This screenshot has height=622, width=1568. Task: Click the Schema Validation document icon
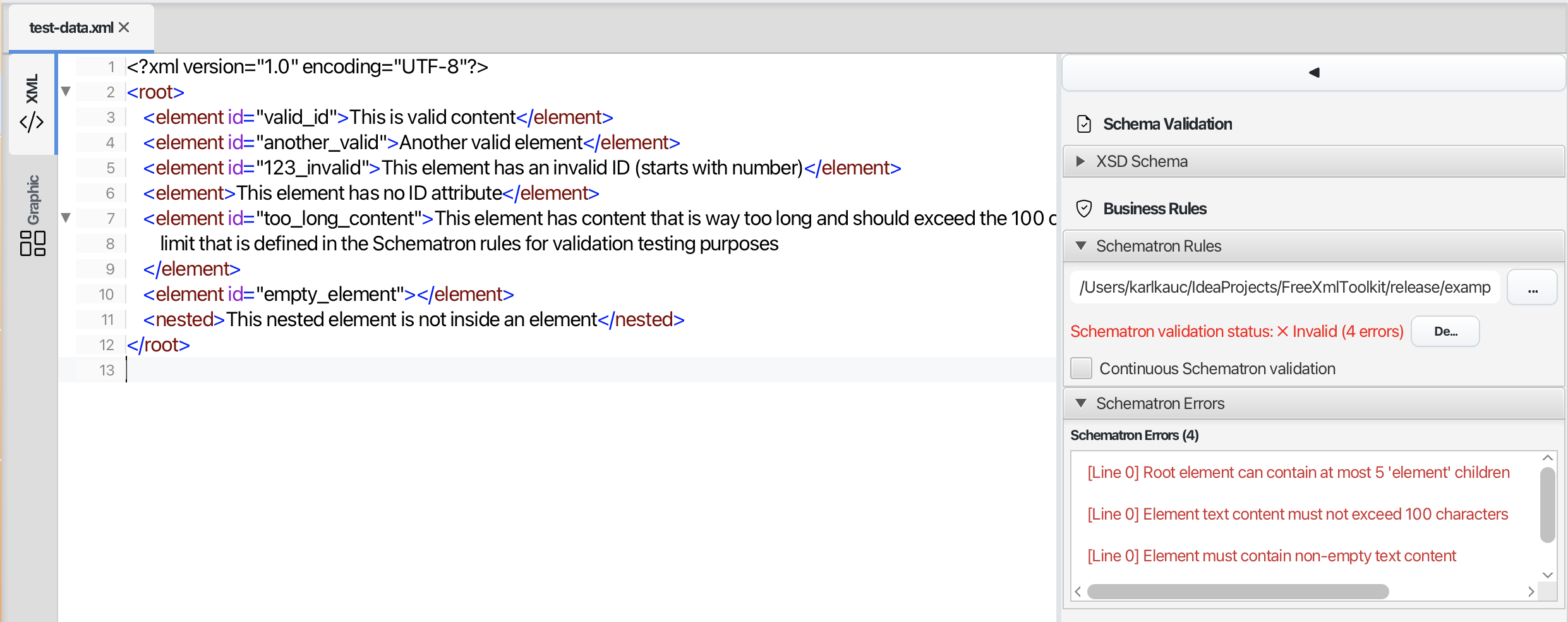[1084, 124]
